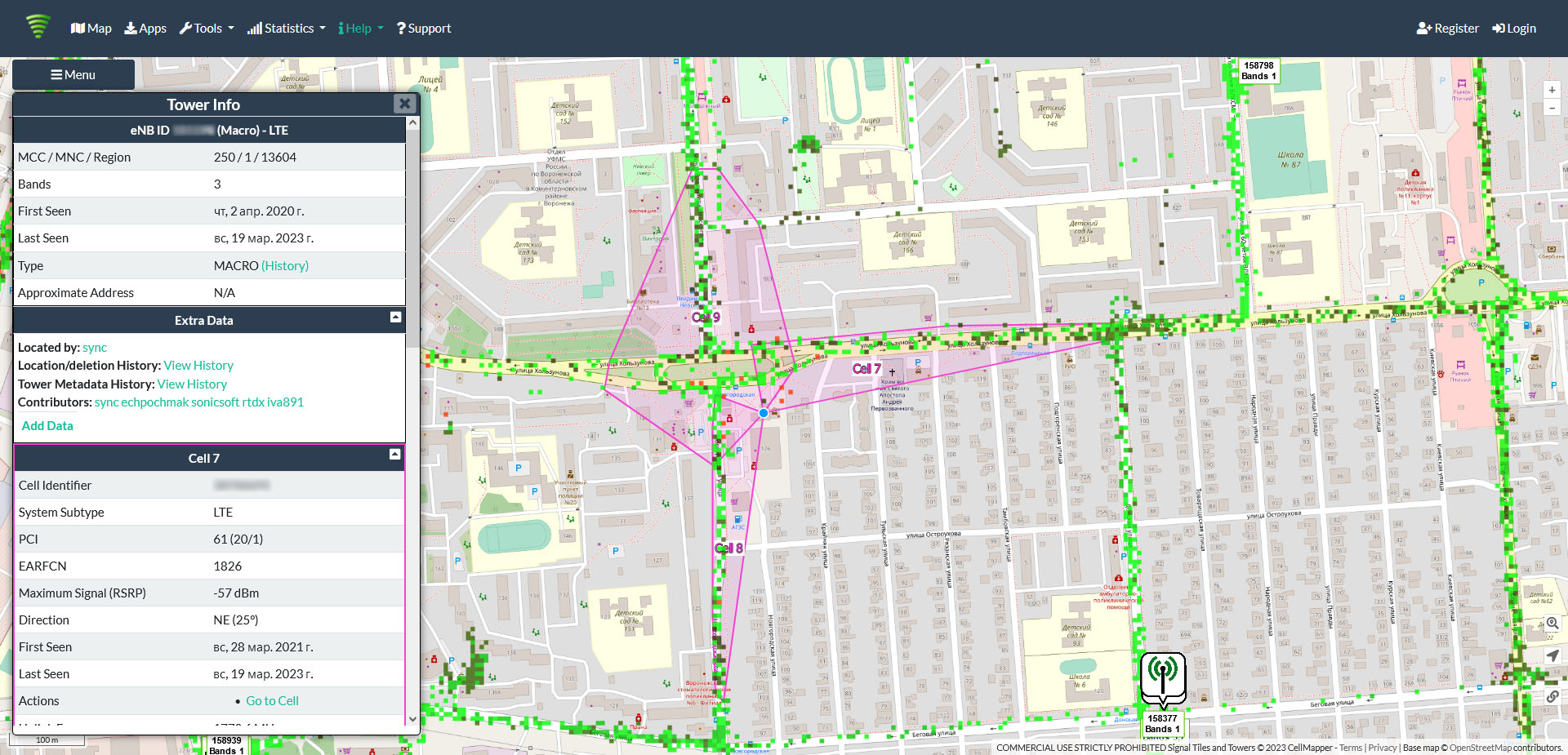The width and height of the screenshot is (1568, 755).
Task: Click the location arrow icon on the map
Action: (x=1552, y=655)
